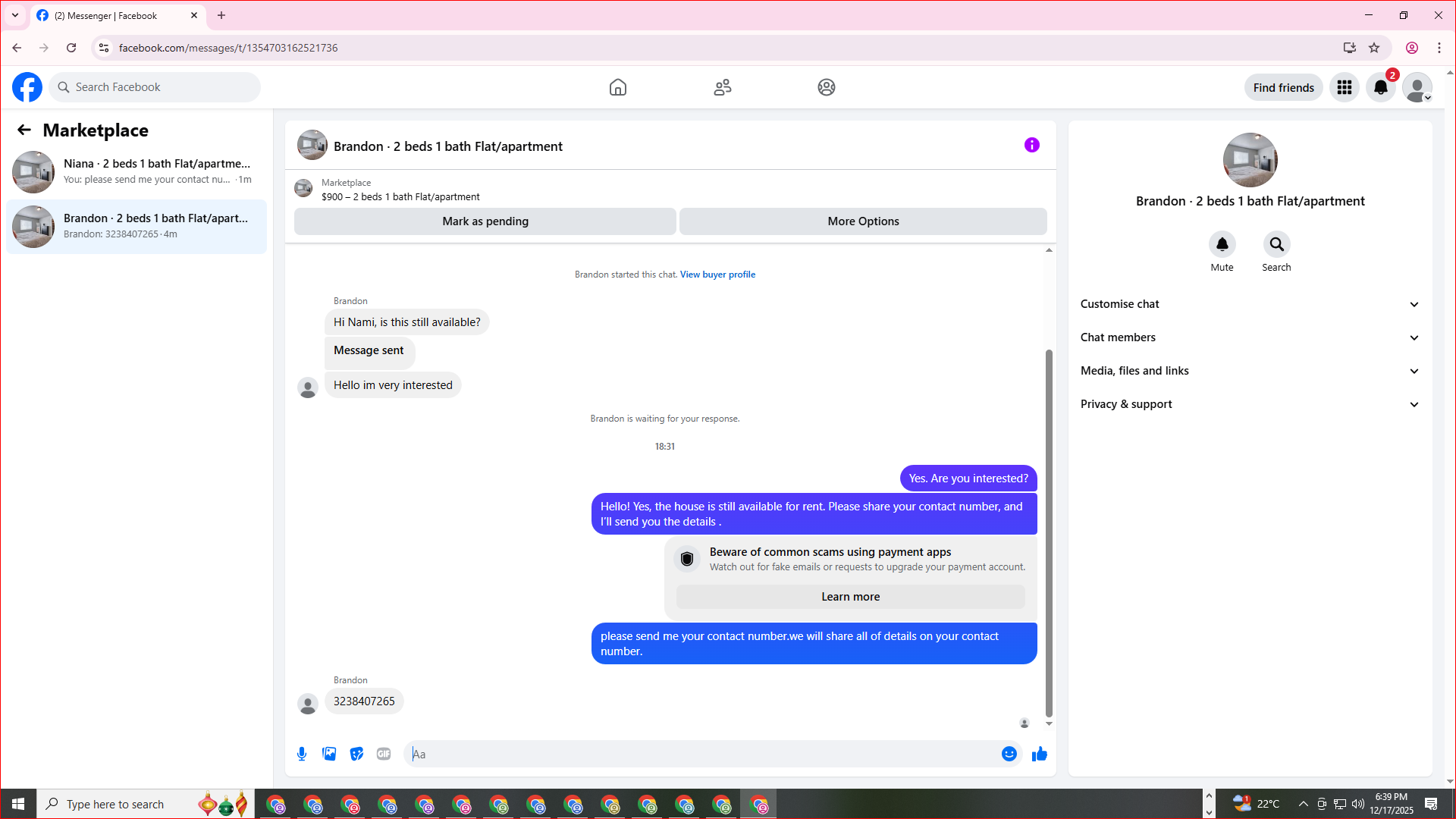Mute this conversation
The width and height of the screenshot is (1456, 819).
pyautogui.click(x=1222, y=244)
